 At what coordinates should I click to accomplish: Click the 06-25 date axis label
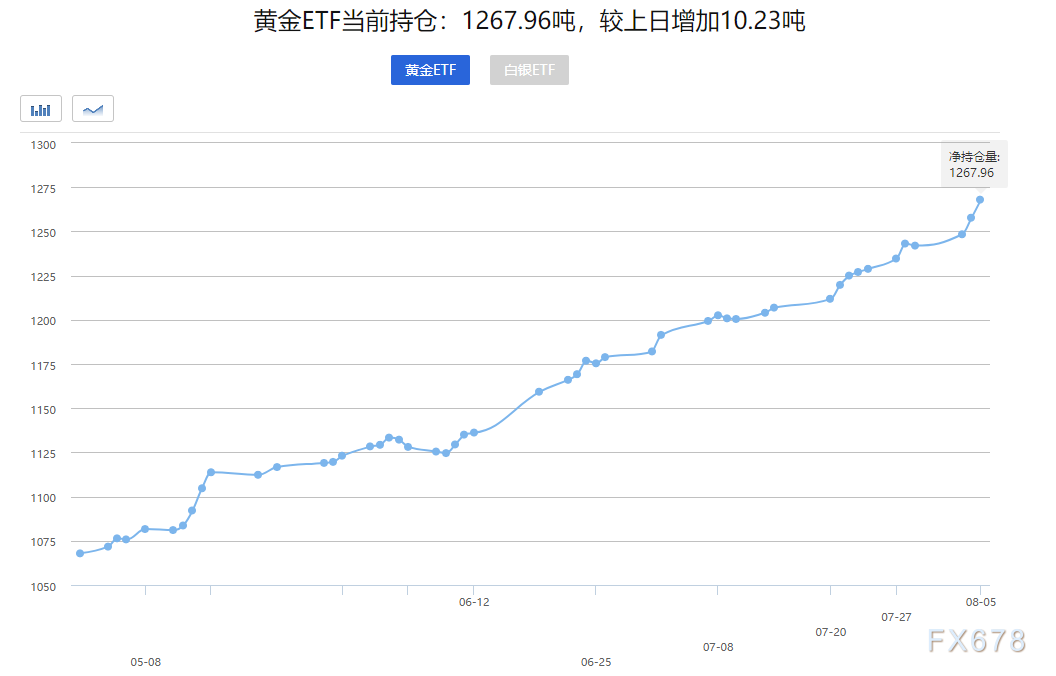click(x=596, y=662)
